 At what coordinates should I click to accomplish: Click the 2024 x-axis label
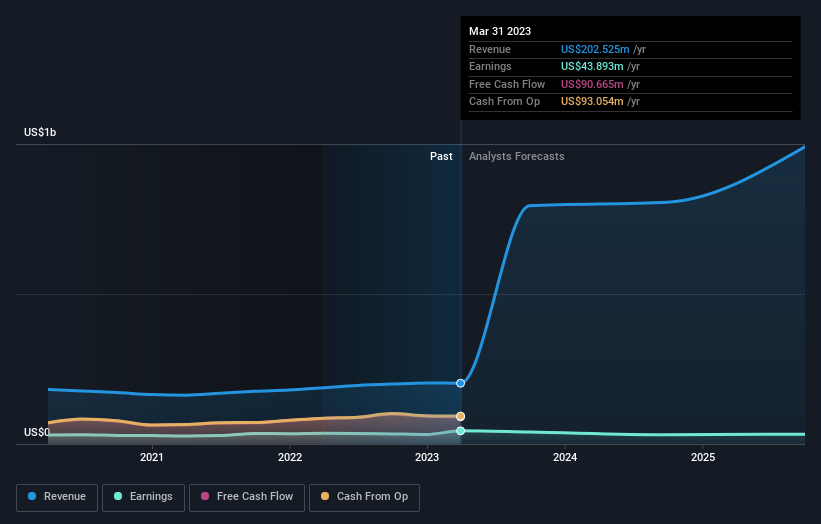[x=565, y=457]
